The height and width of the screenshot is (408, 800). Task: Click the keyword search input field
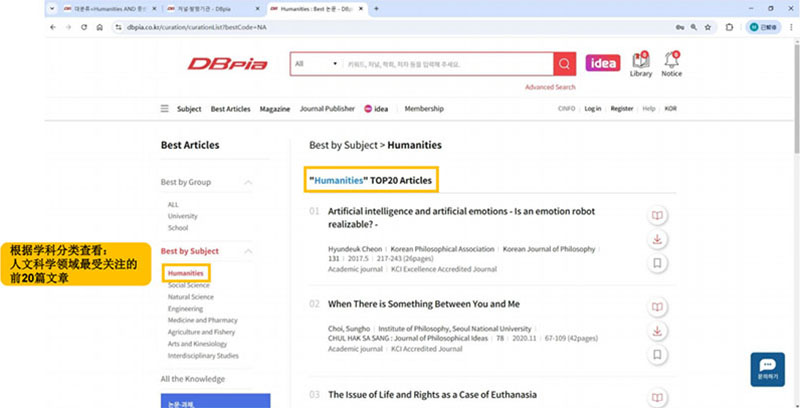[x=448, y=64]
